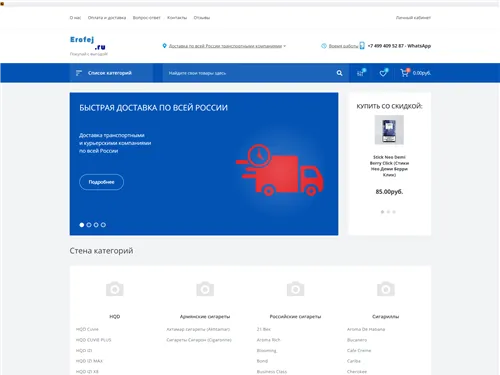500x375 pixels.
Task: Open the shopping cart icon
Action: point(405,73)
